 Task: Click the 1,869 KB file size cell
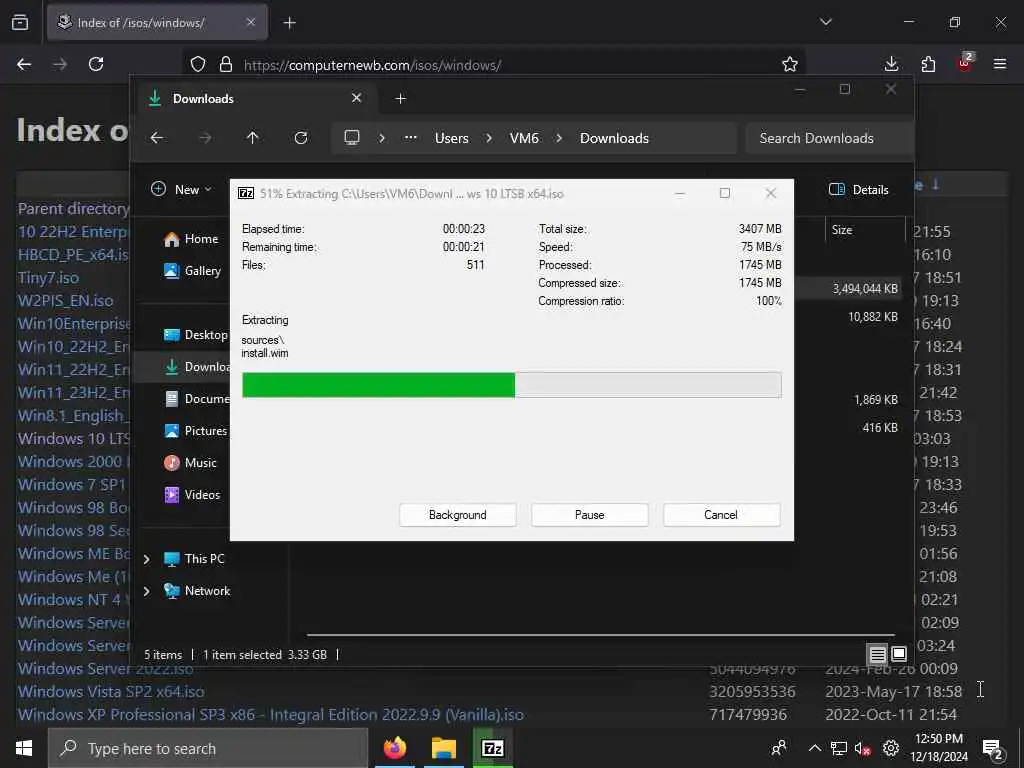click(x=876, y=400)
